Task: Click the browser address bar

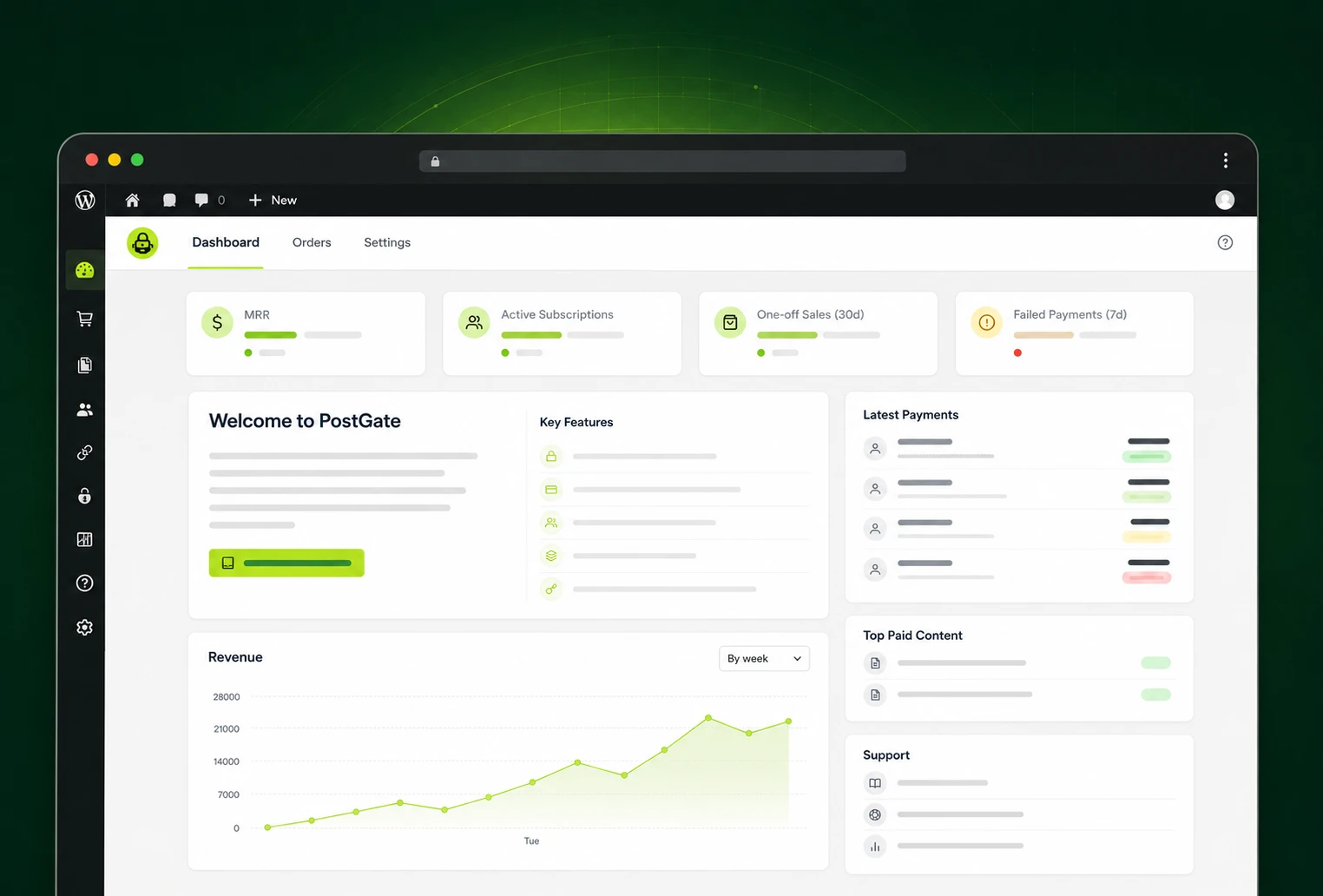Action: [662, 161]
